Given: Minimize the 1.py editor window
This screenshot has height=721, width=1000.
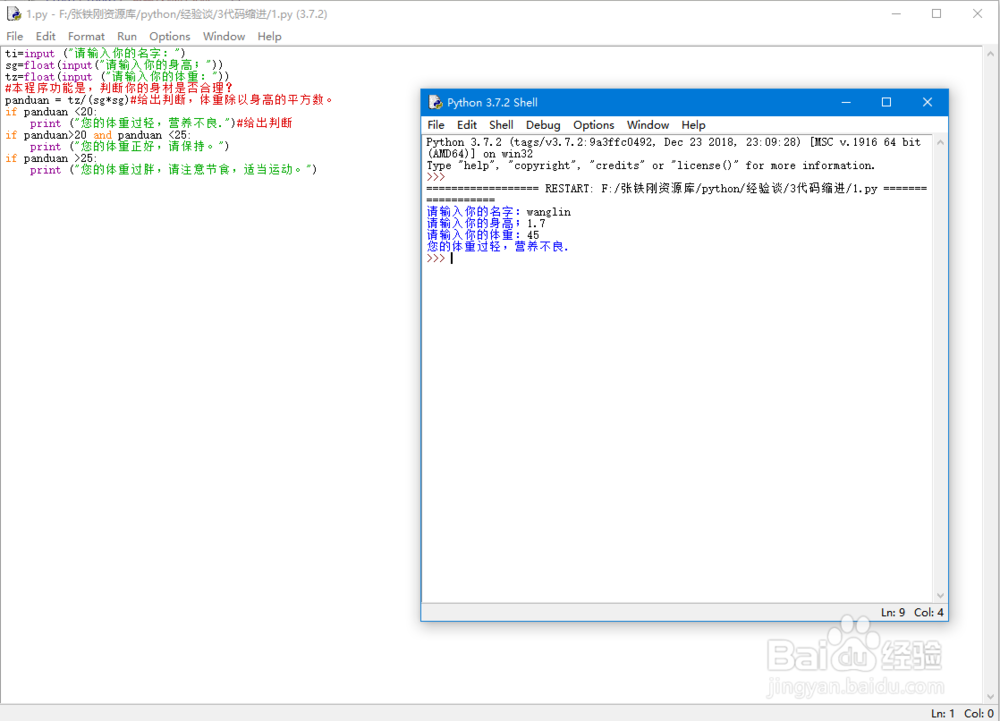Looking at the screenshot, I should (896, 13).
